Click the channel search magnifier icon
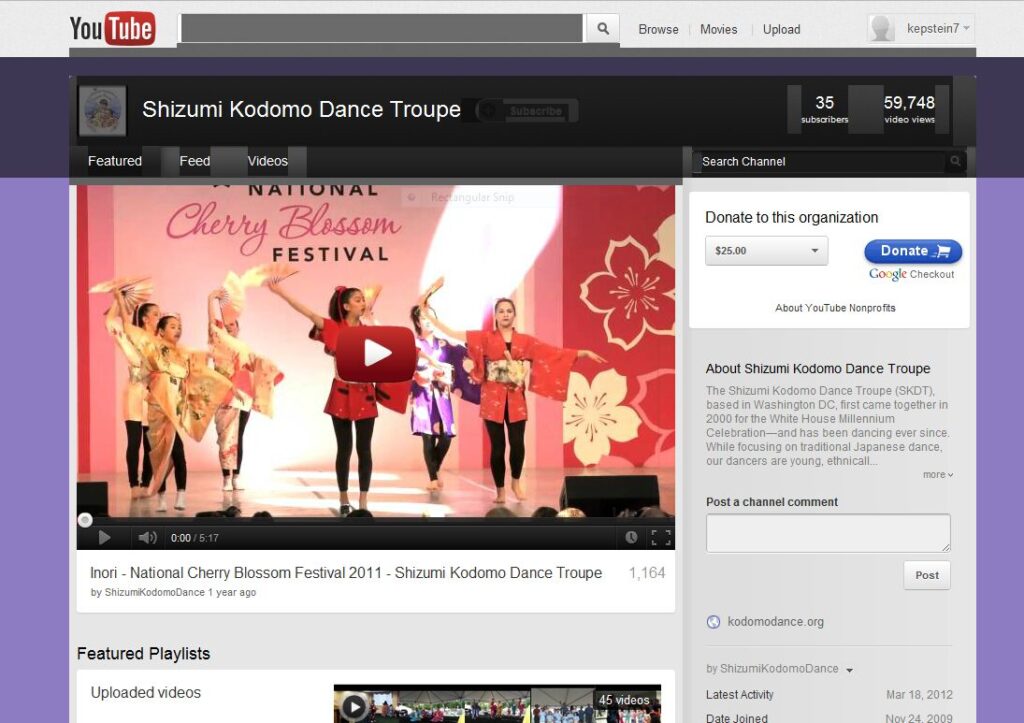Screen dimensions: 1024x723 956,161
